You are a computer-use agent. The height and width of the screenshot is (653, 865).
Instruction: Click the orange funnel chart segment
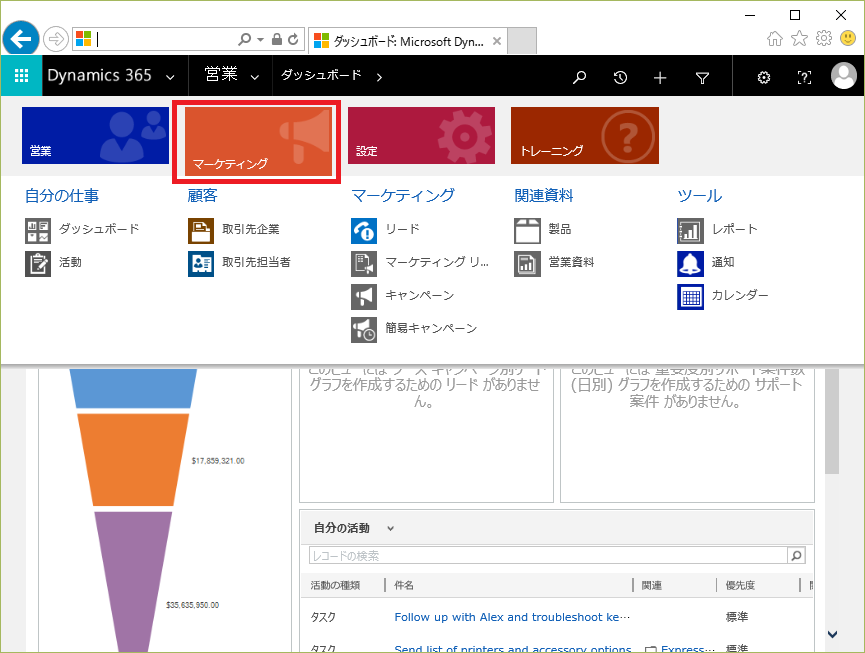pyautogui.click(x=133, y=459)
